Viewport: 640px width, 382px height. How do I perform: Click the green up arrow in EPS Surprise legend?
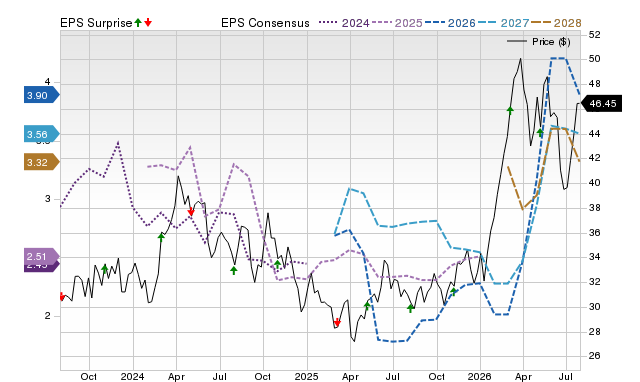tap(138, 22)
